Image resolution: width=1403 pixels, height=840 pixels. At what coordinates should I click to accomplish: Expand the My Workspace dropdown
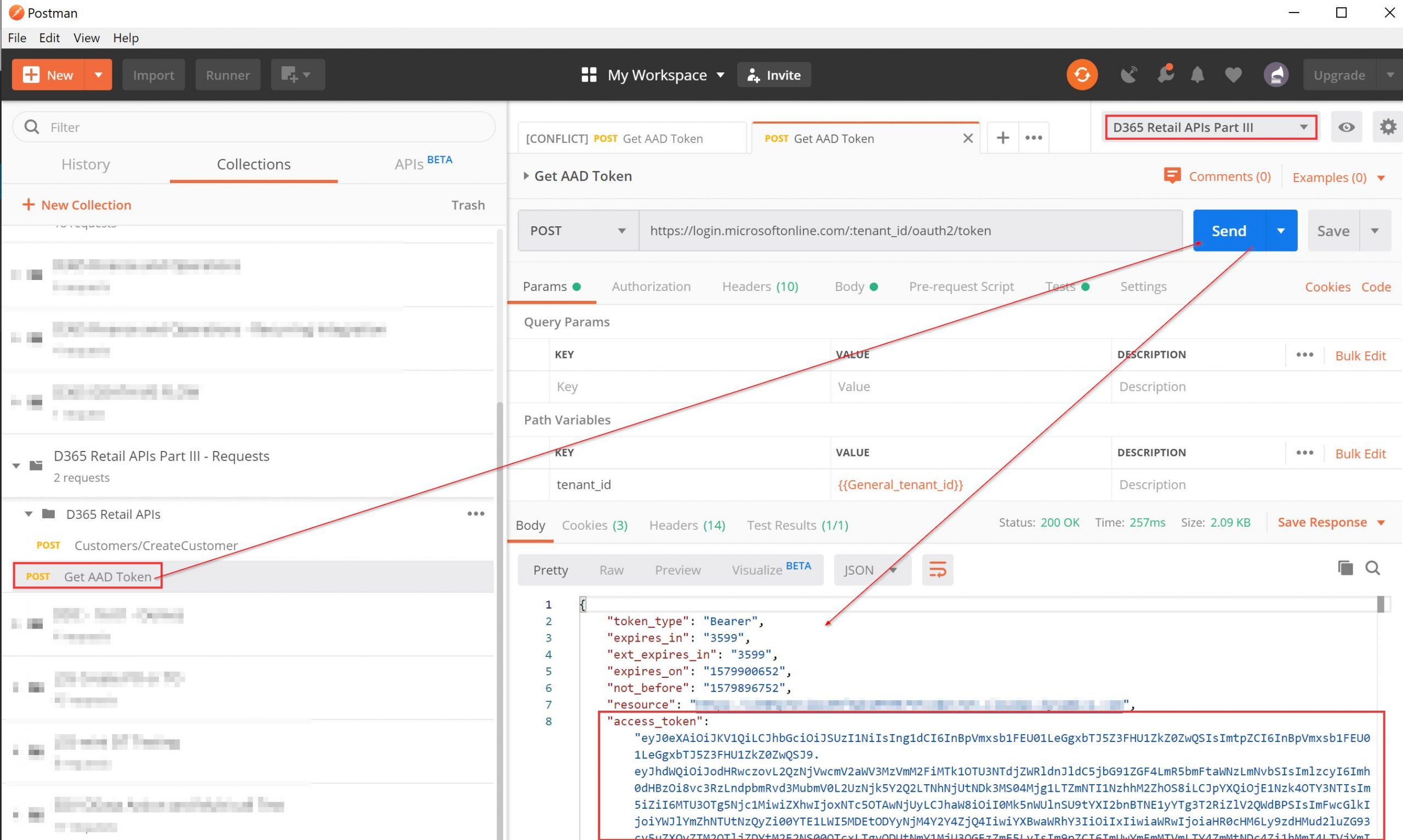tap(720, 75)
